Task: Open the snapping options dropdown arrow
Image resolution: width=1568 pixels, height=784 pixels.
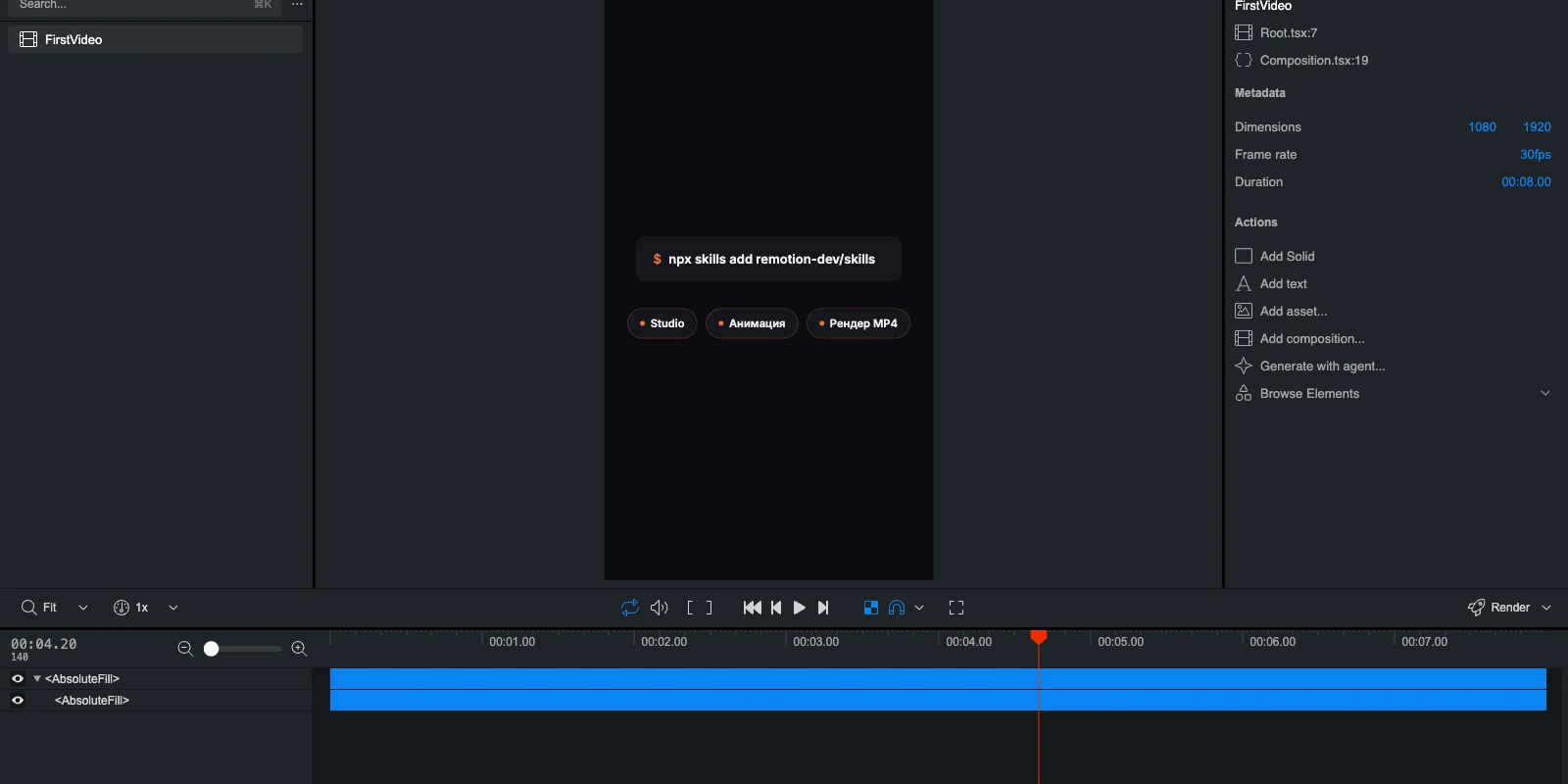Action: (x=919, y=608)
